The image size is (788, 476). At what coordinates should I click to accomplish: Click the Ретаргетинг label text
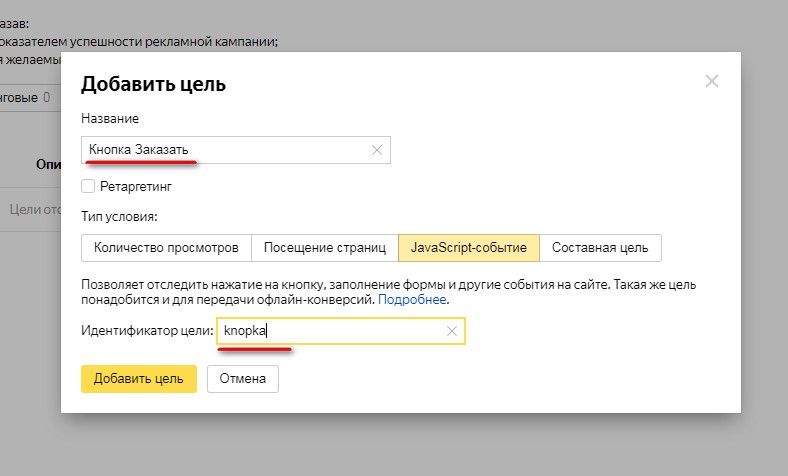click(x=137, y=186)
